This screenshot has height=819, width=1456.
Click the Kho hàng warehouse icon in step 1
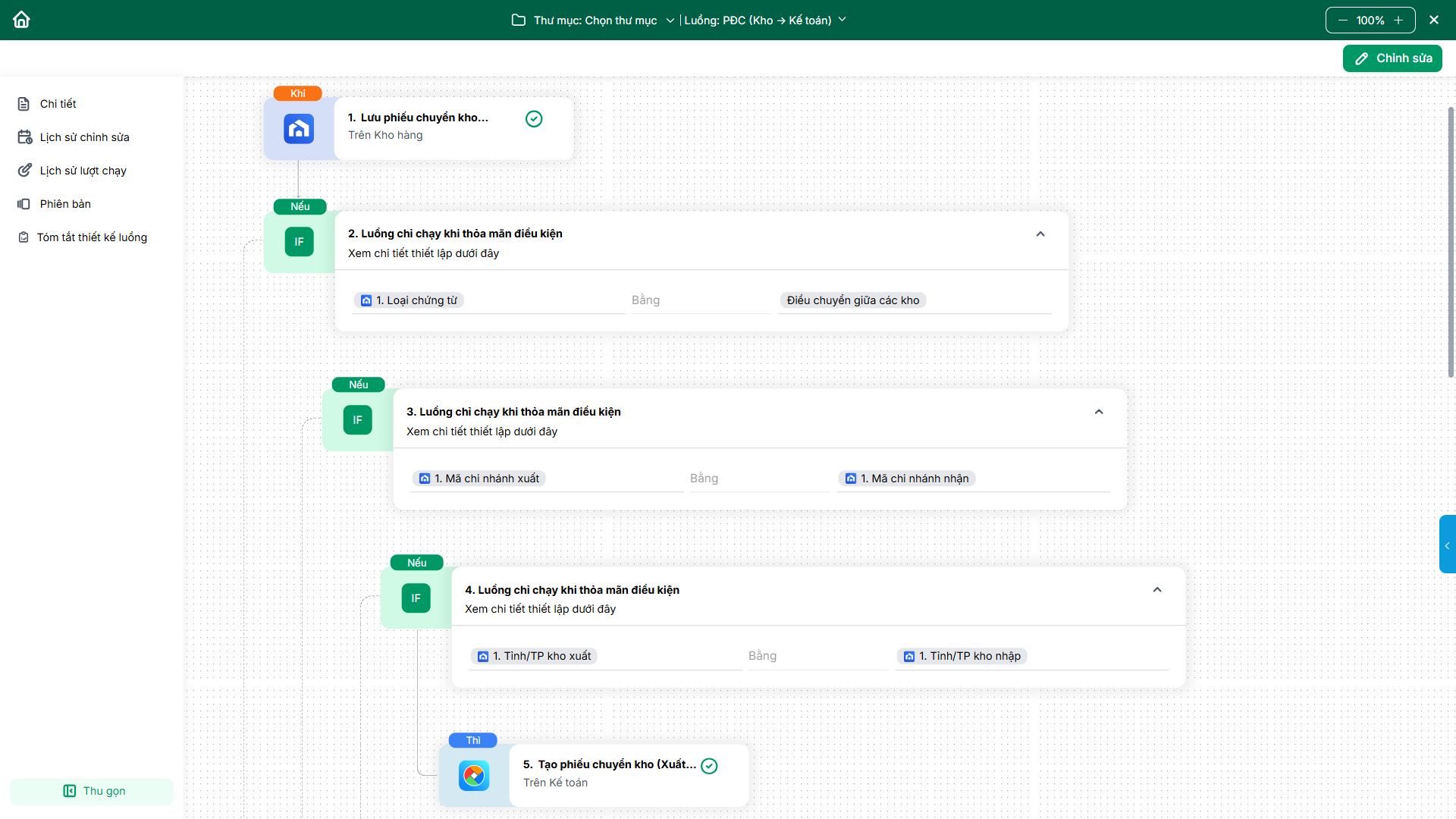coord(299,129)
